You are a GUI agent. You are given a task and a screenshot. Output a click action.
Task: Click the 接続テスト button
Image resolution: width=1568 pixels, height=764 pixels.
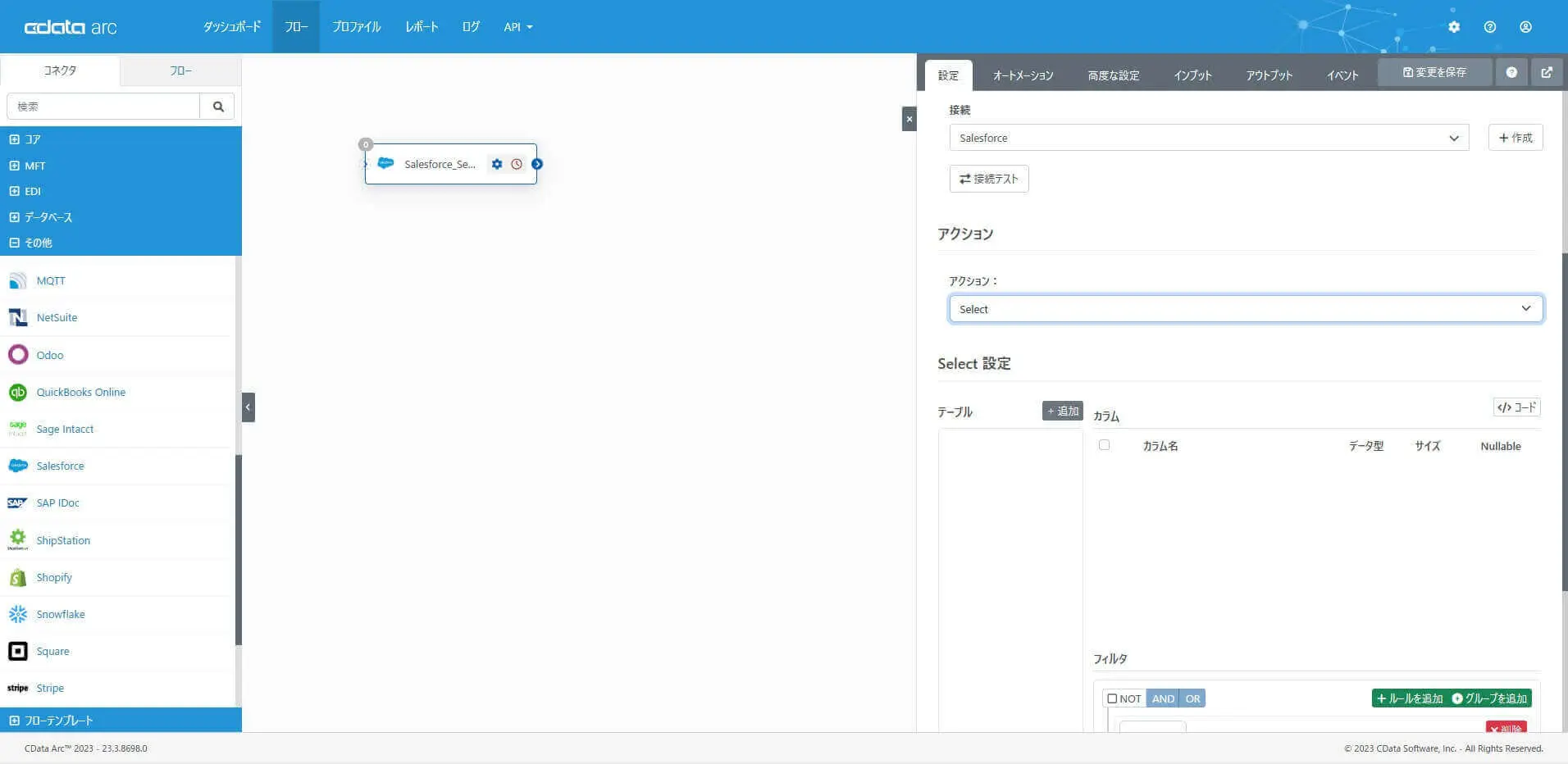tap(989, 179)
